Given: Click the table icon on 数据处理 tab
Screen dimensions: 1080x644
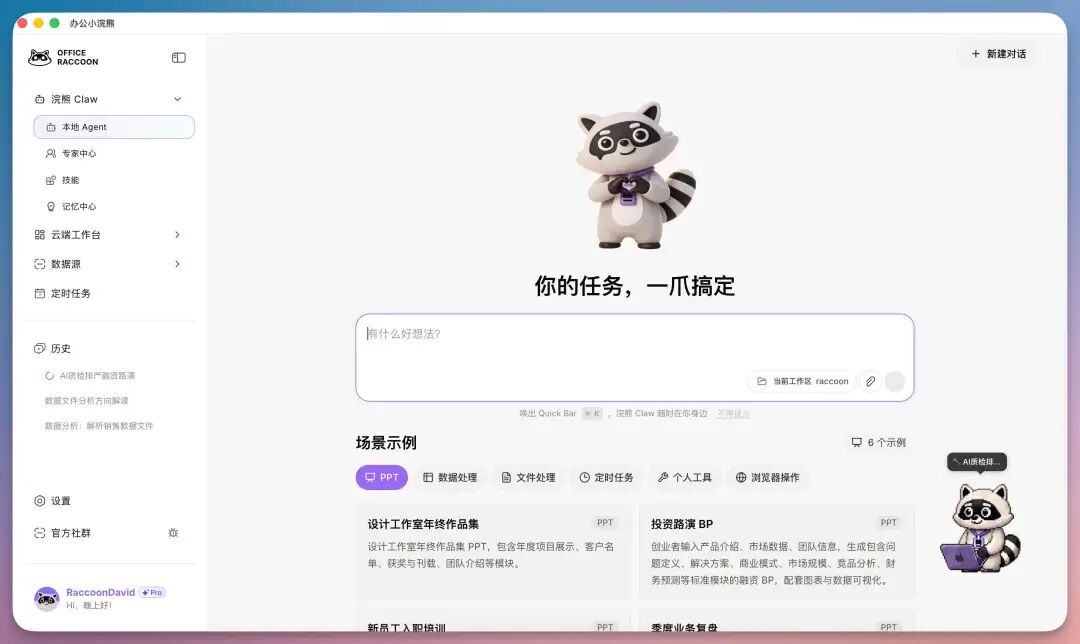Looking at the screenshot, I should pos(428,477).
